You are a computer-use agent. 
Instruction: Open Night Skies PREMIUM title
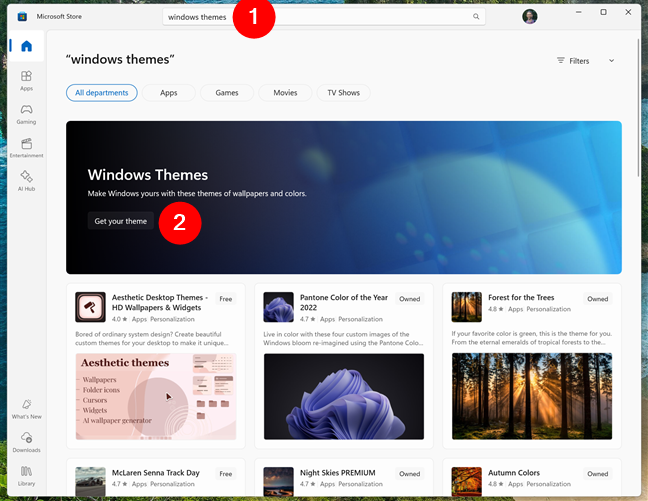(x=338, y=473)
